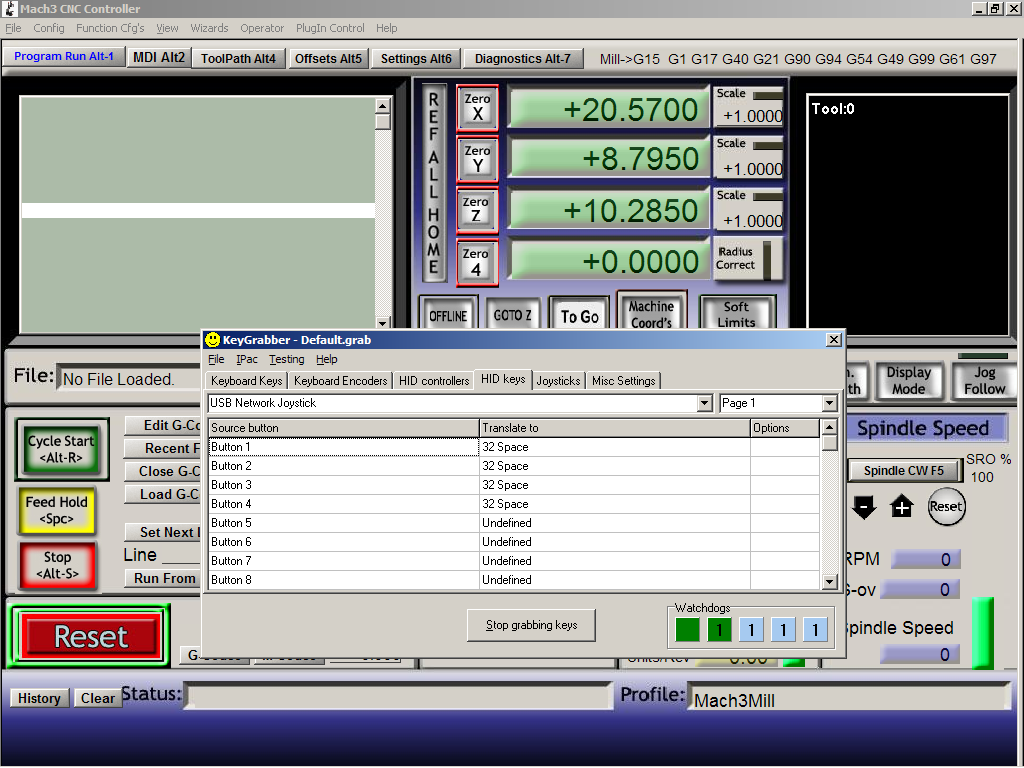
Task: Click the KeyGrabber table scroll up arrow
Action: coord(829,427)
